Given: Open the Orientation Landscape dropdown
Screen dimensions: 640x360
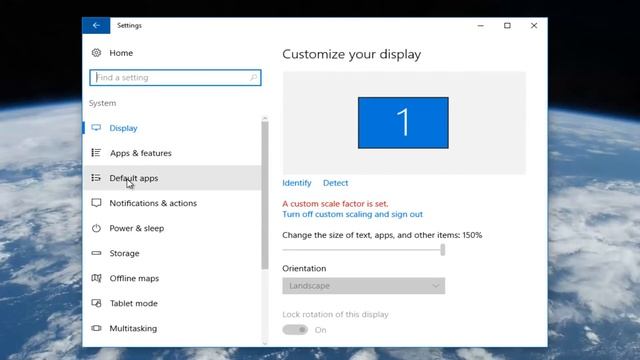Looking at the screenshot, I should (364, 286).
